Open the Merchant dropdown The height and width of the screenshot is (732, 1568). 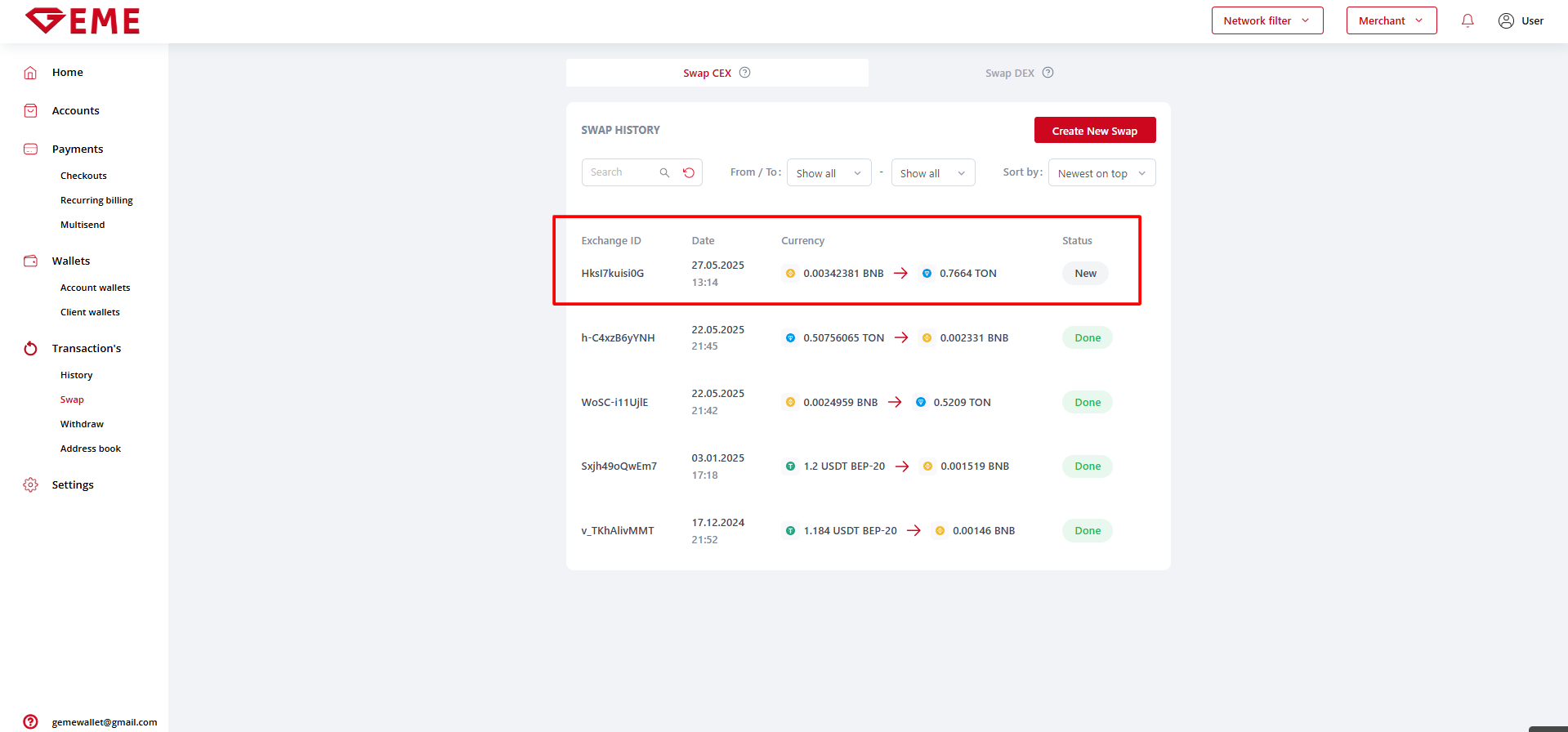(x=1391, y=21)
